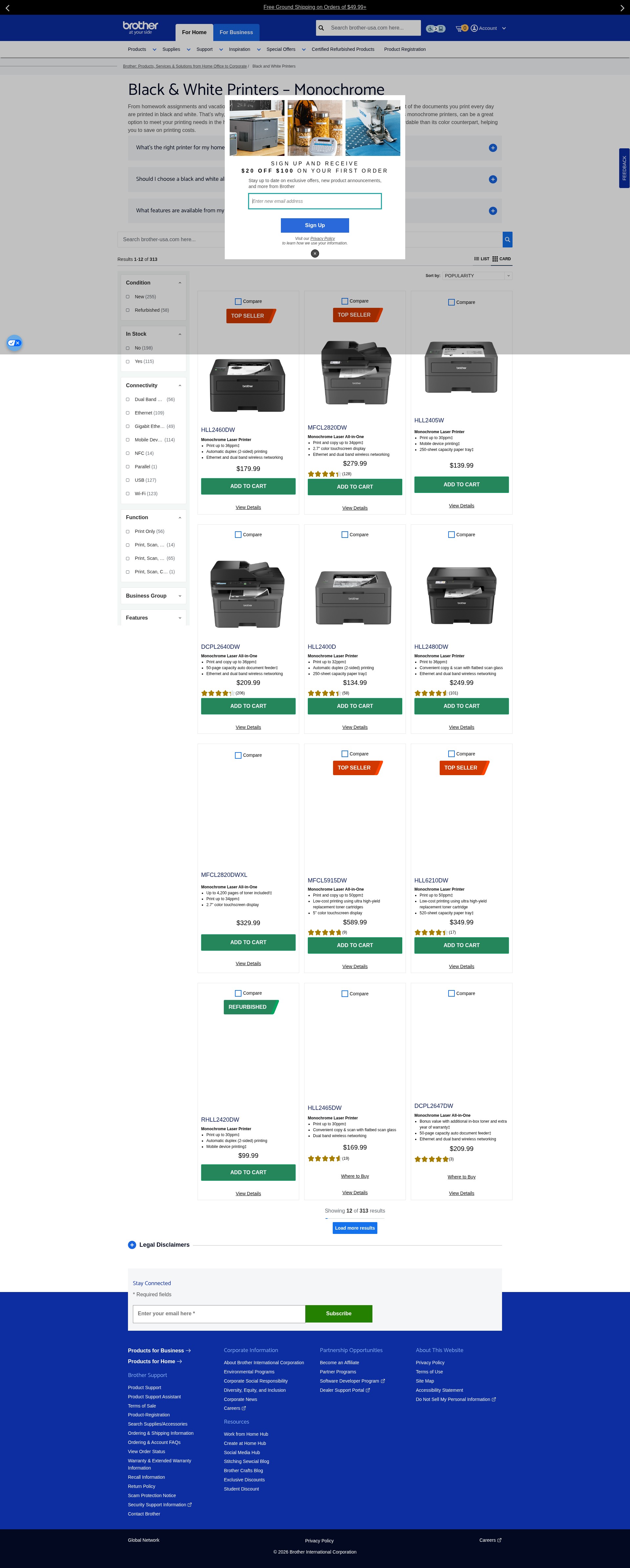The width and height of the screenshot is (630, 1568).
Task: Check the New condition filter
Action: (x=128, y=297)
